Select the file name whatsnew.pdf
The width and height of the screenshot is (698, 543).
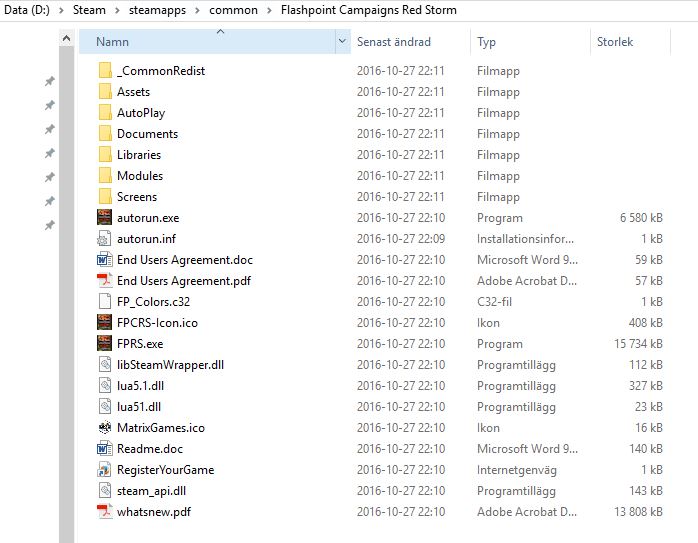tap(154, 512)
